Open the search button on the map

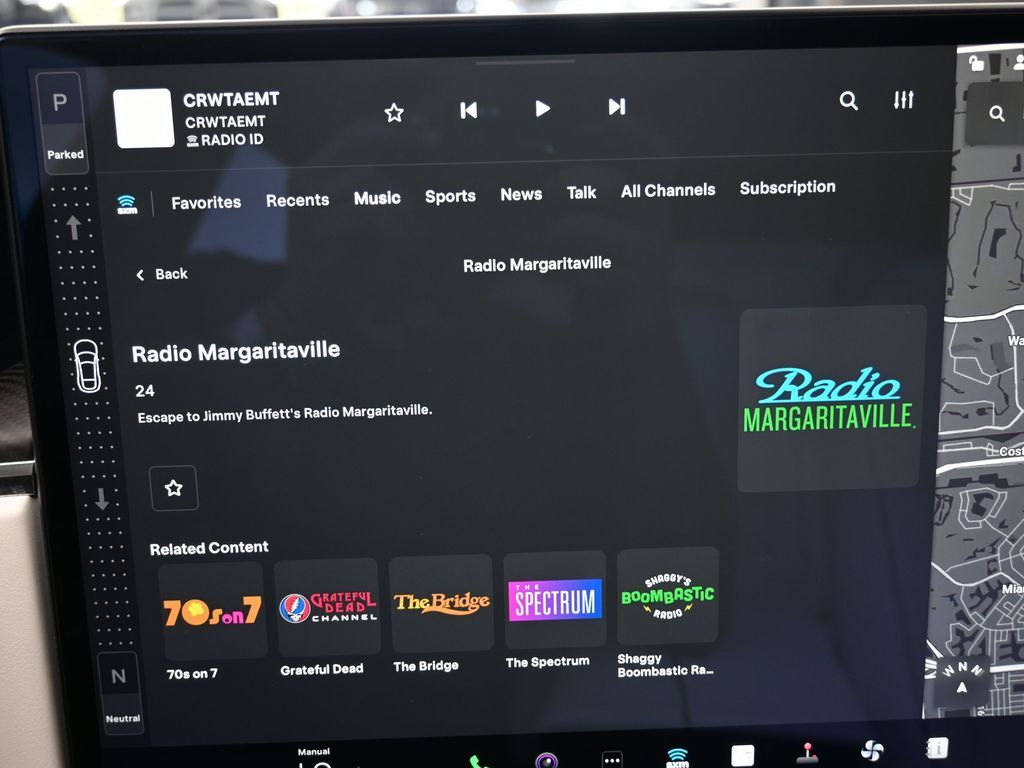pyautogui.click(x=997, y=113)
